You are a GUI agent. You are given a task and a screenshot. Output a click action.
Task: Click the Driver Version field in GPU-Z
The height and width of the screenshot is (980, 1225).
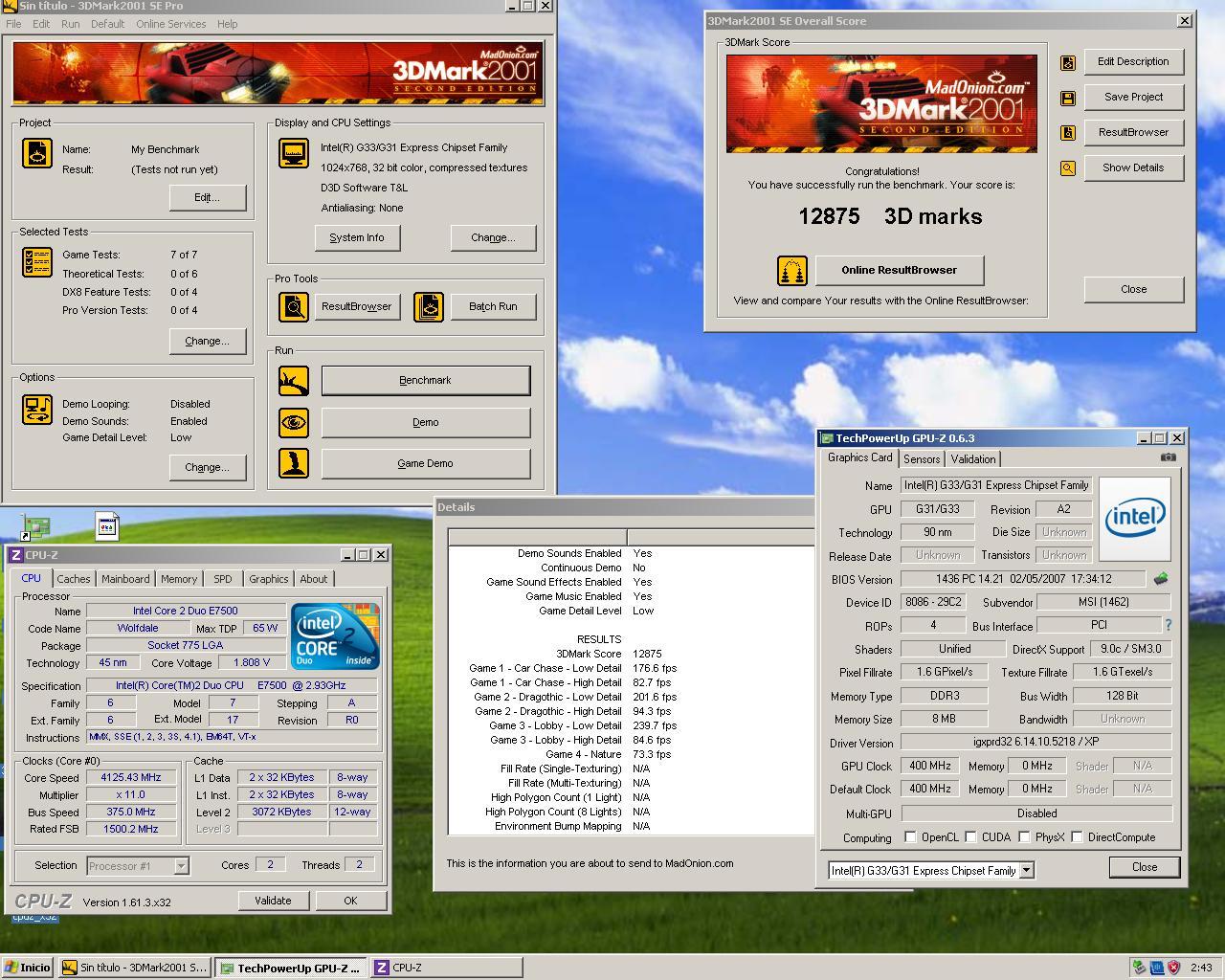pos(1036,743)
